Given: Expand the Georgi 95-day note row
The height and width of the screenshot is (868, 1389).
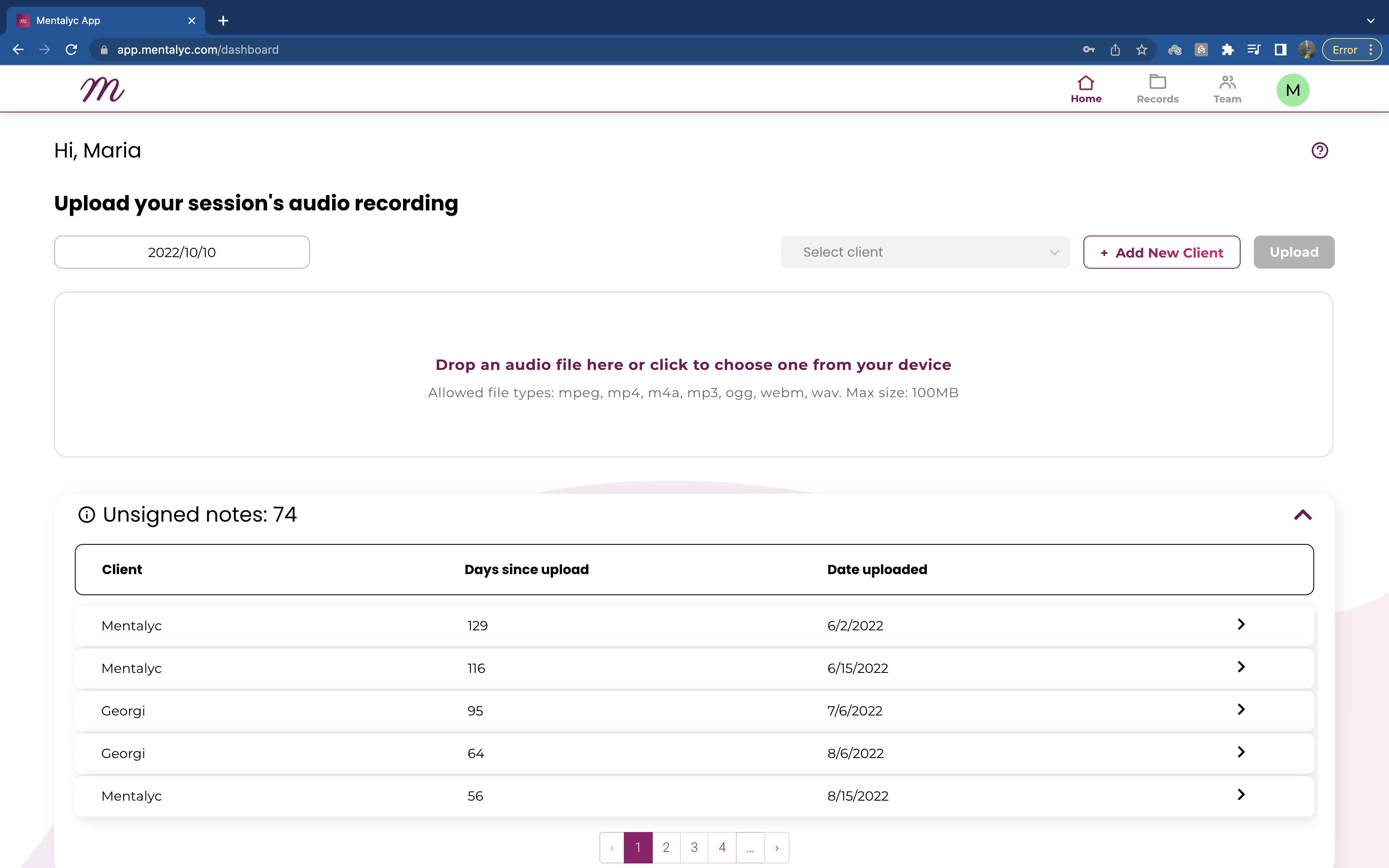Looking at the screenshot, I should 1241,710.
